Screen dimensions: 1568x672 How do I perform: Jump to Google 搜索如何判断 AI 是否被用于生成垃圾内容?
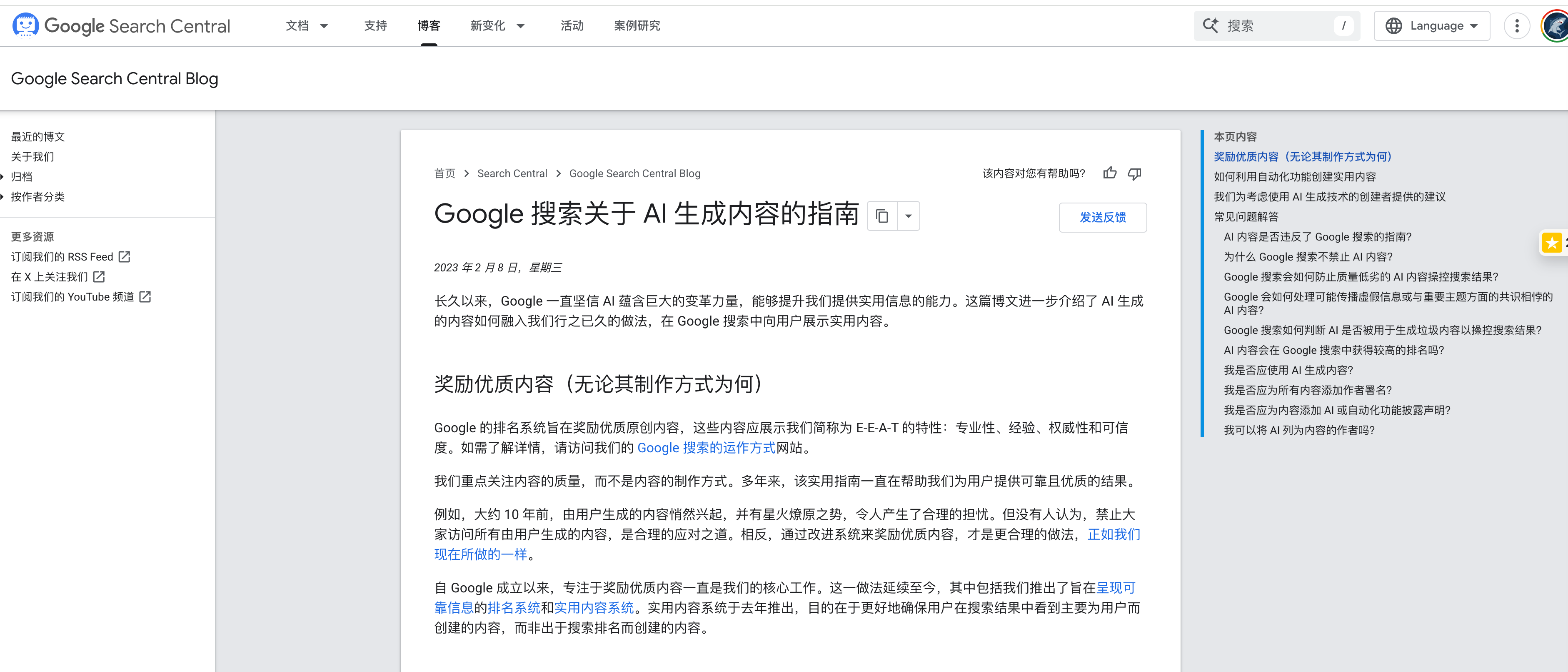tap(1382, 330)
